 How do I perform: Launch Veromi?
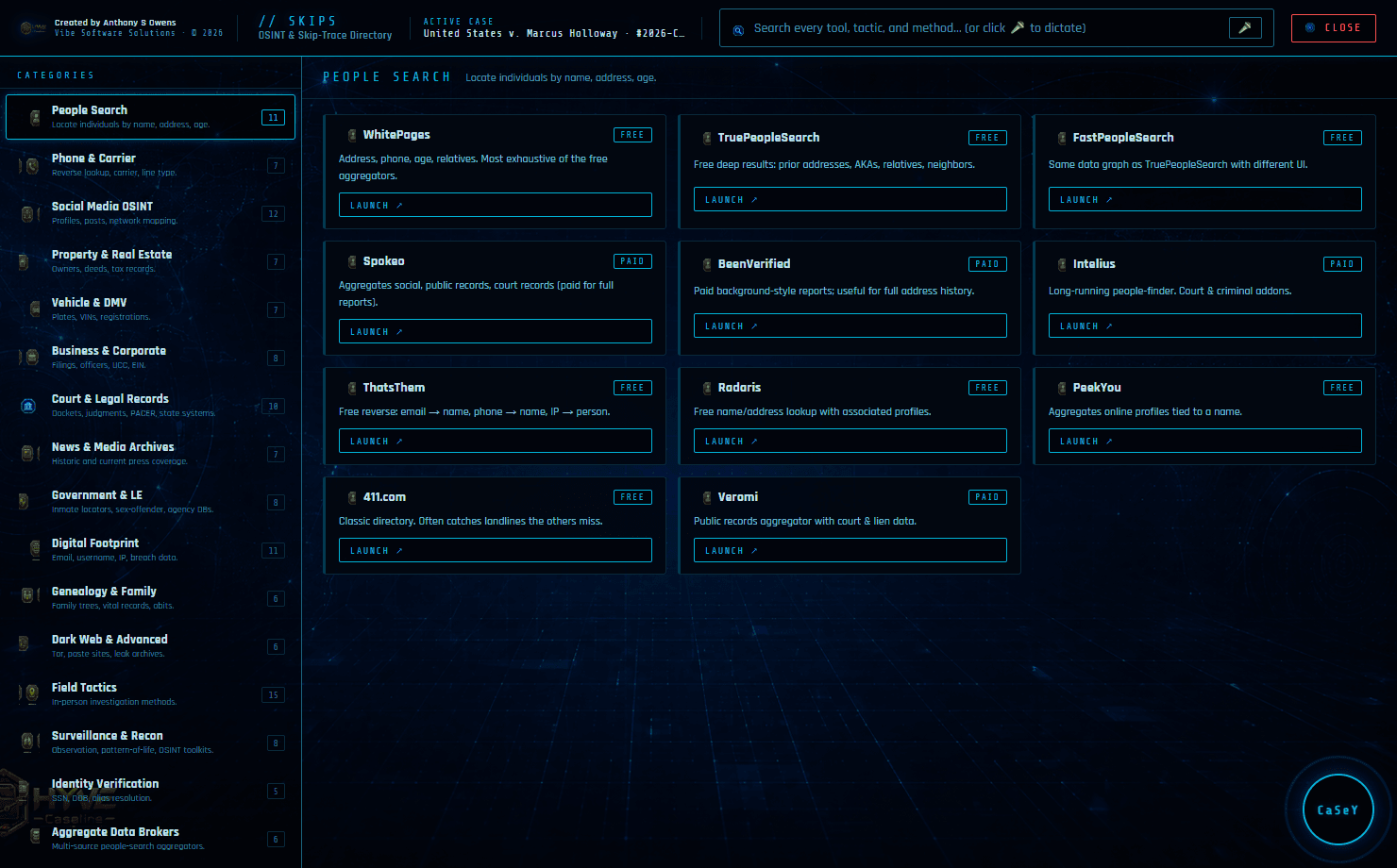point(850,550)
